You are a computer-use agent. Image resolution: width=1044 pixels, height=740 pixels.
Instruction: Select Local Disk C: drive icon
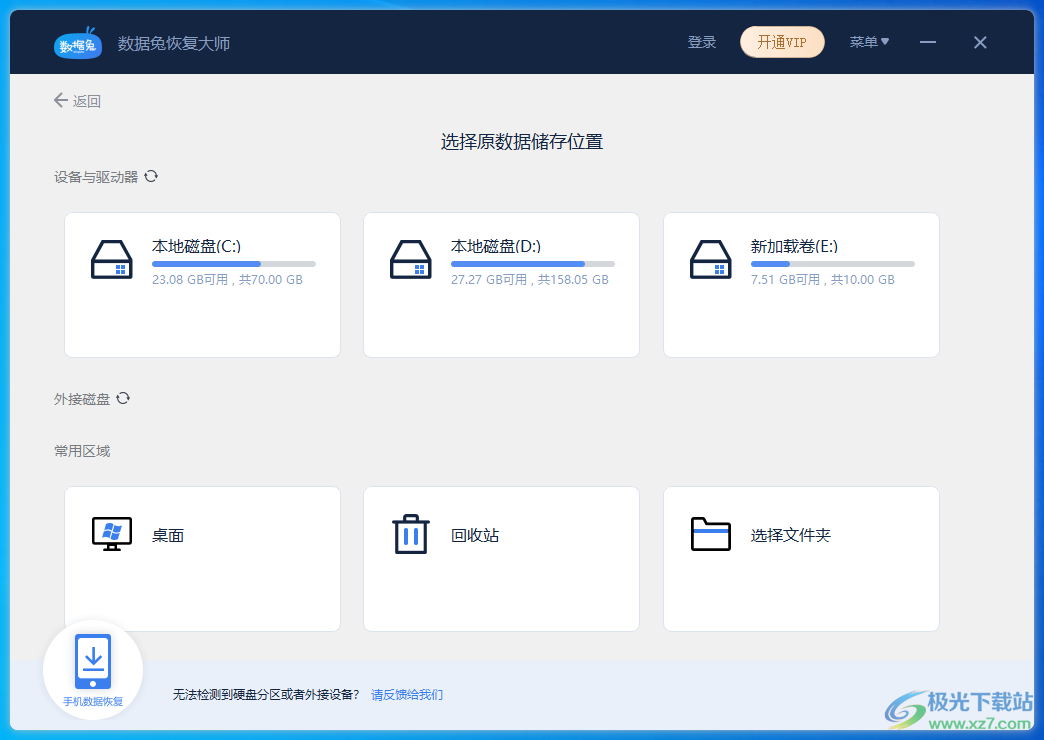pos(111,261)
